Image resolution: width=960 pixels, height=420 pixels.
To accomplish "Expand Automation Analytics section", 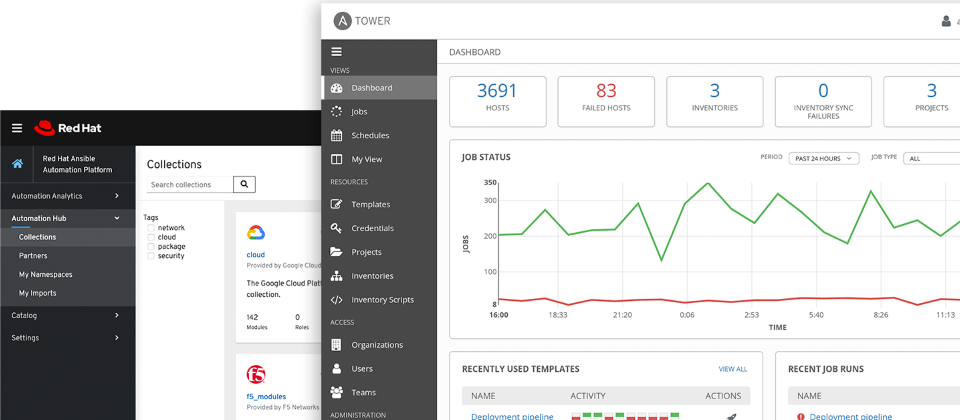I will point(67,196).
